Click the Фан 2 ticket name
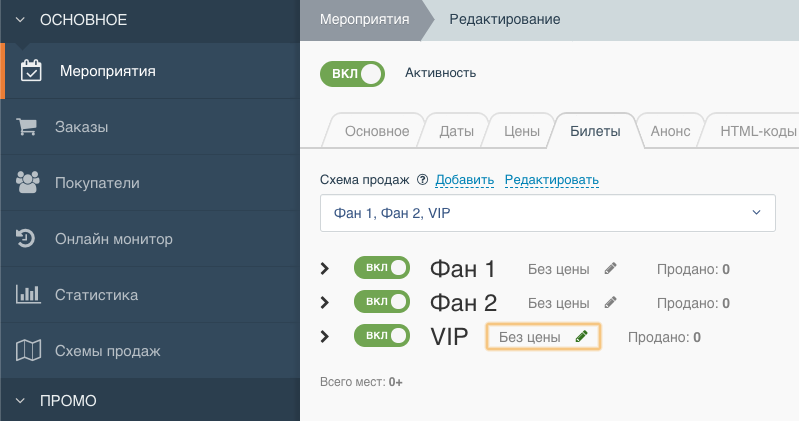This screenshot has width=799, height=421. 463,303
